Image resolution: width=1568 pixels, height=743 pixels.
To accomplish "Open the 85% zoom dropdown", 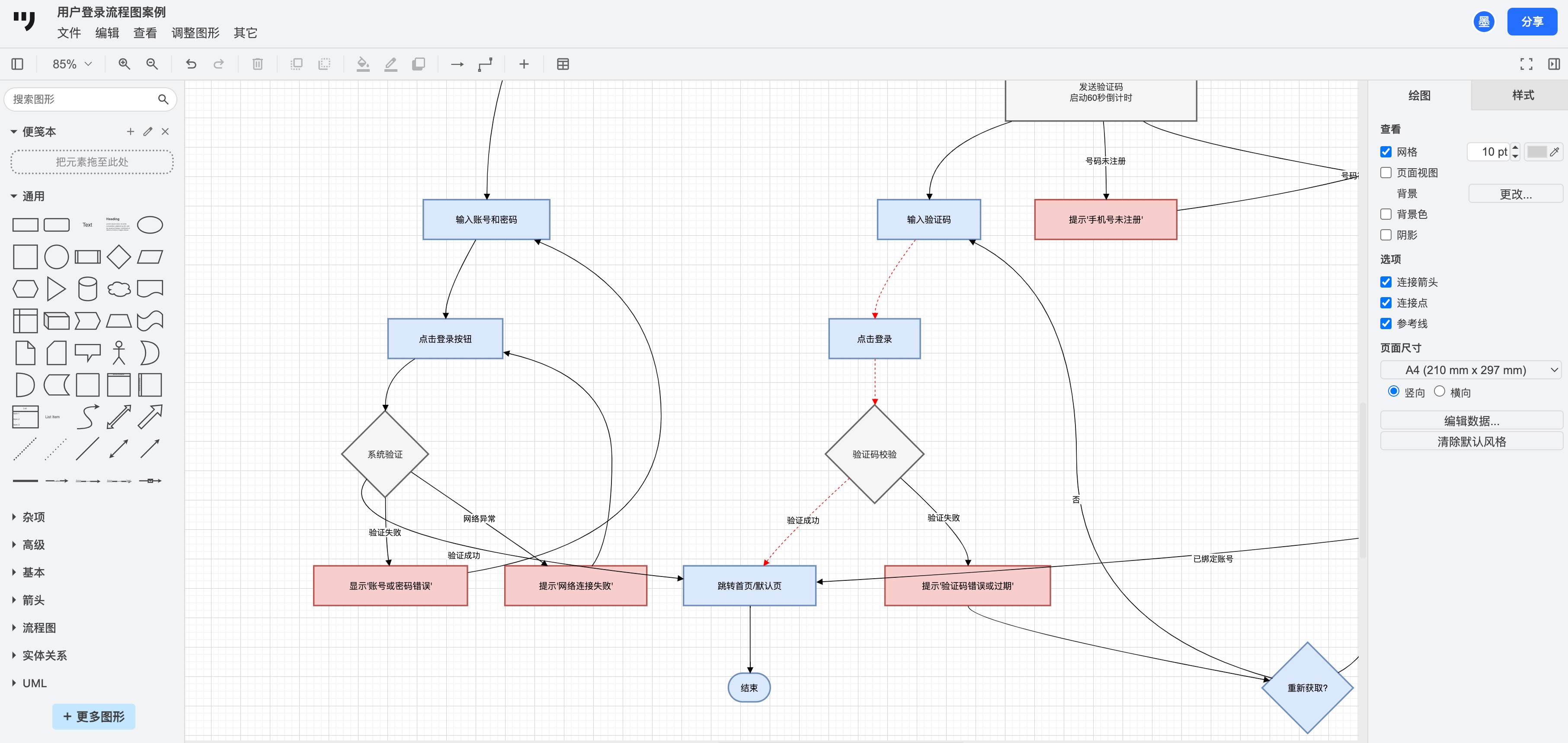I will 72,64.
